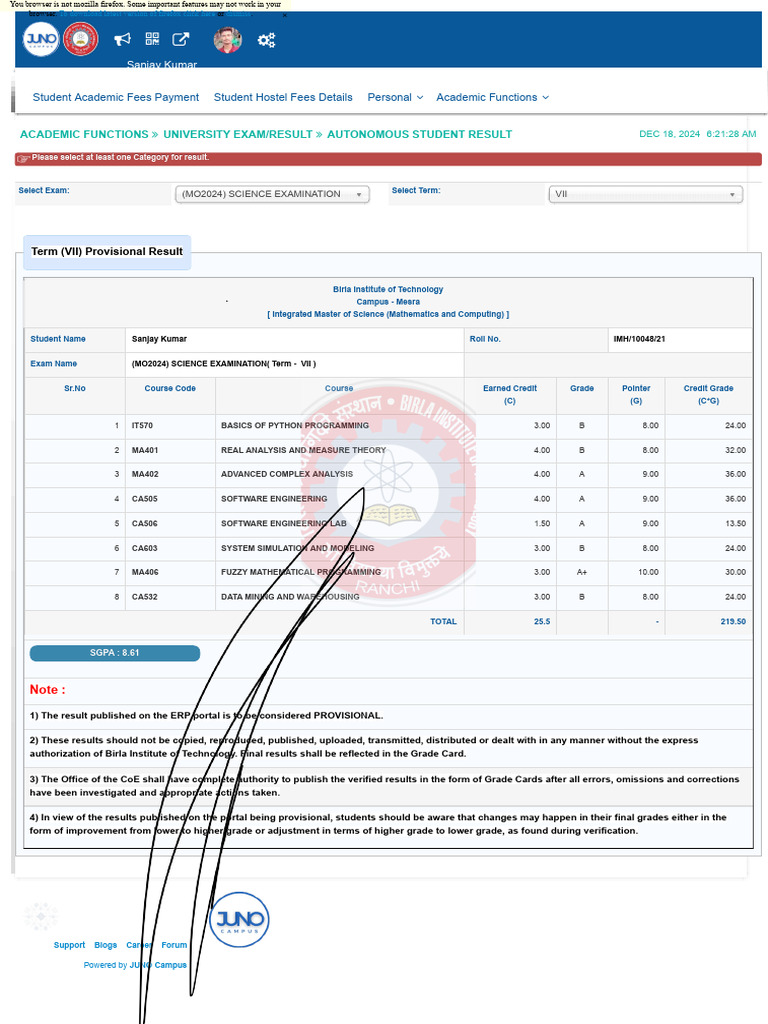This screenshot has width=768, height=1024.
Task: Open the announcements megaphone icon
Action: pos(122,40)
